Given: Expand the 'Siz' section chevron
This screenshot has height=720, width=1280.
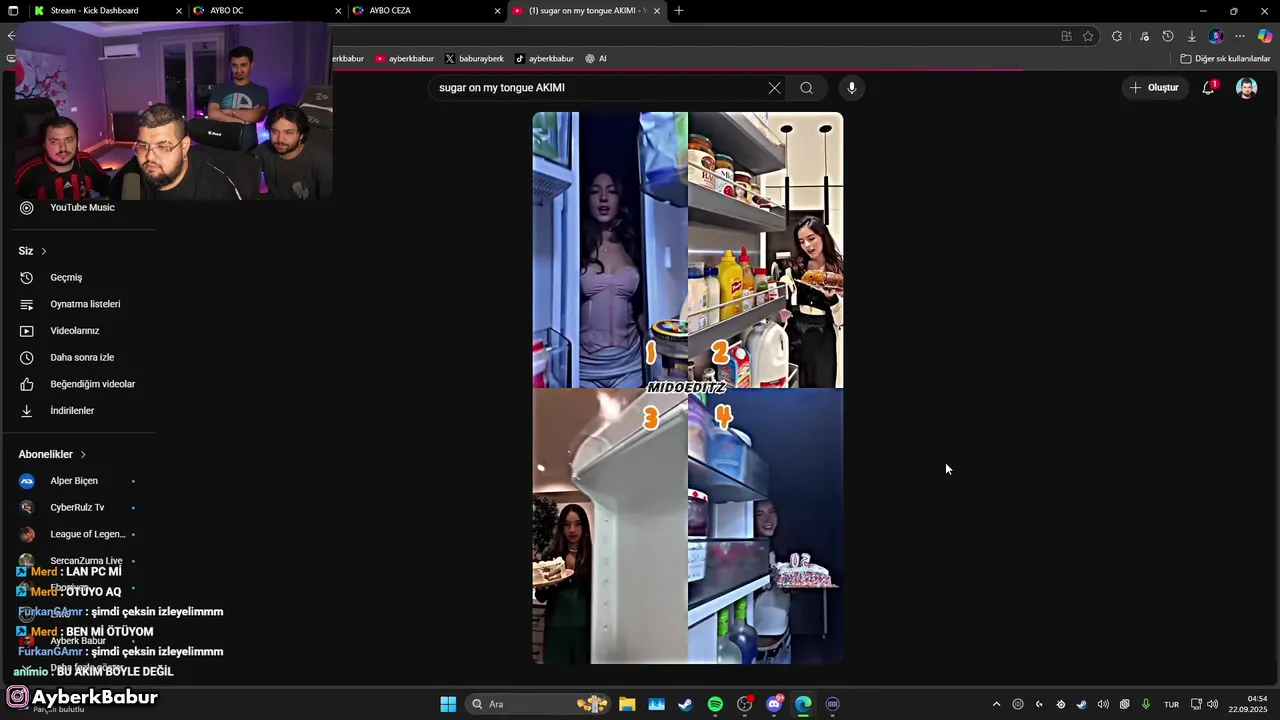Looking at the screenshot, I should 43,251.
